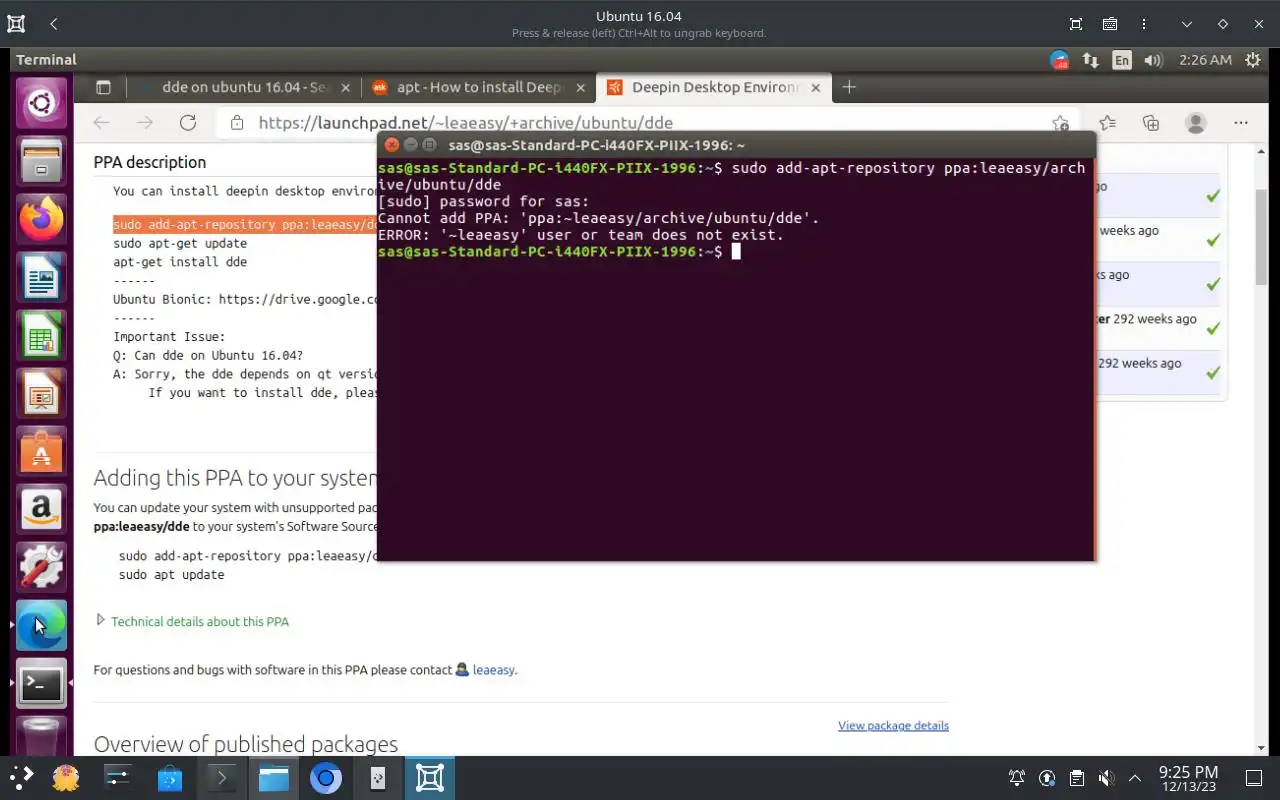Click the 'sudo apt update' line

(x=171, y=575)
